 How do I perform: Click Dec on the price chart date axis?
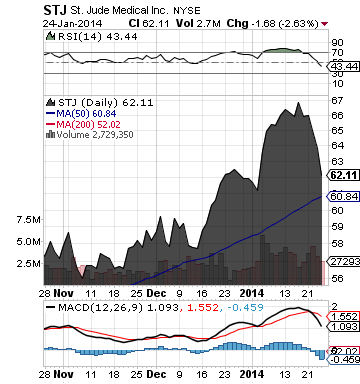pyautogui.click(x=156, y=293)
